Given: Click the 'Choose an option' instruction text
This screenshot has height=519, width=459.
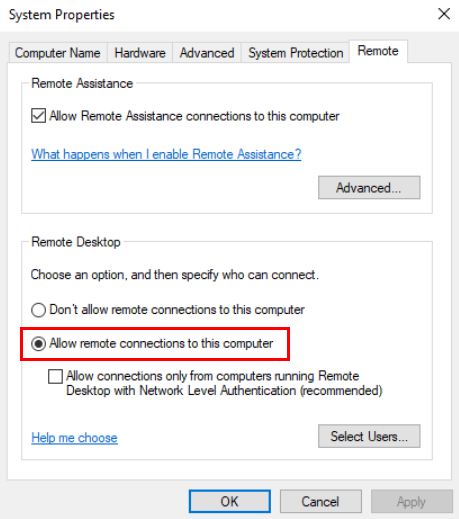Looking at the screenshot, I should [175, 275].
